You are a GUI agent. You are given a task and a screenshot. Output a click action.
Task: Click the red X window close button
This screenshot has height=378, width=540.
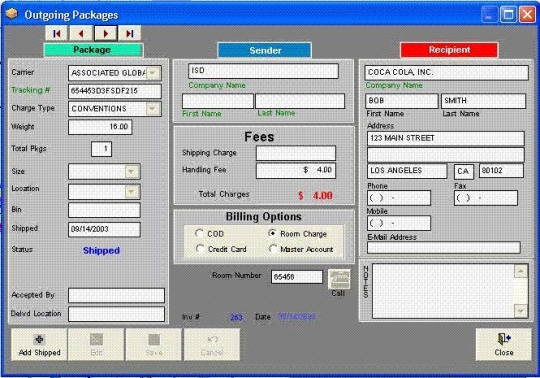tap(527, 15)
